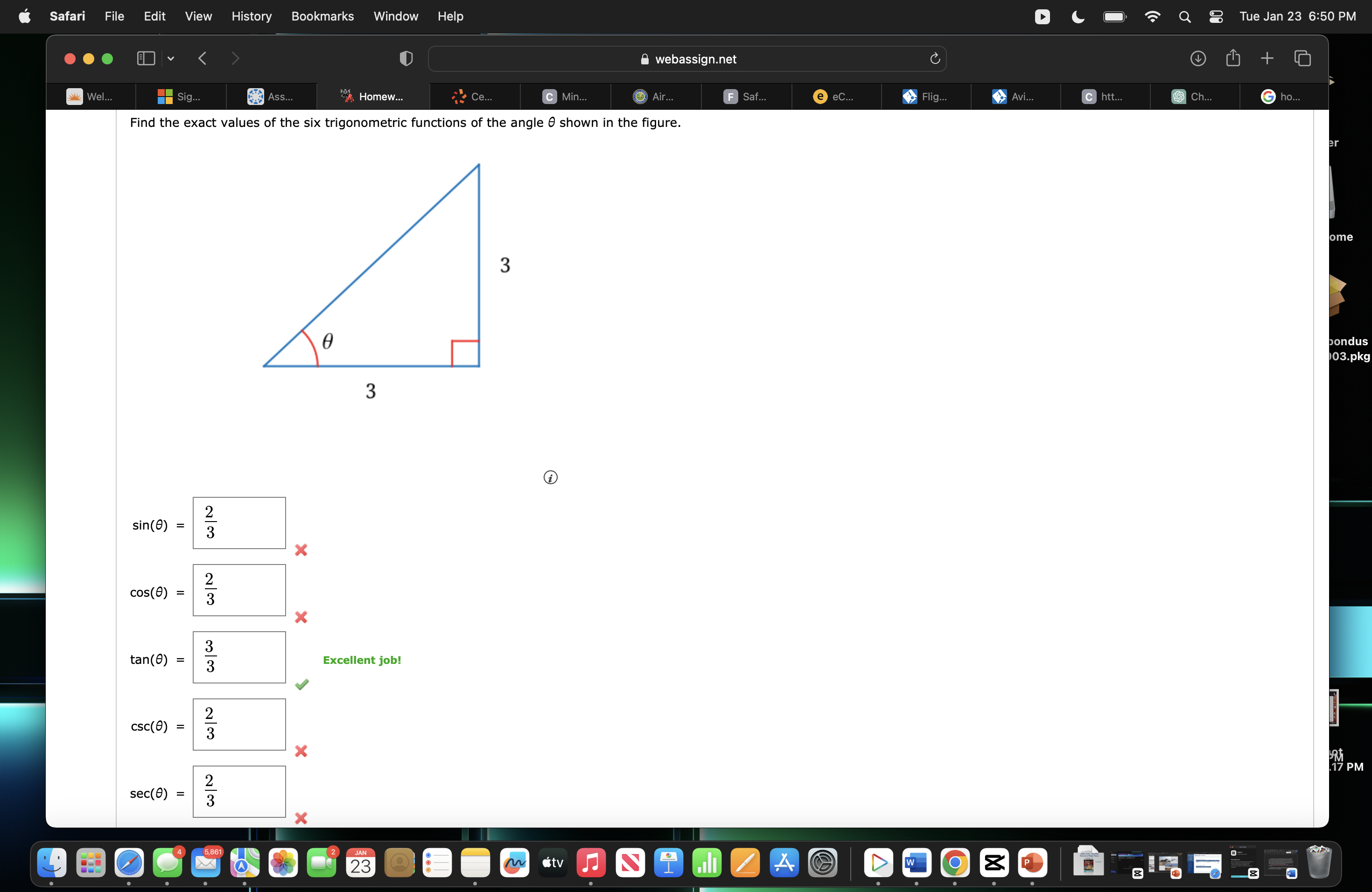Share the current page using the share icon
The height and width of the screenshot is (892, 1372).
[x=1233, y=58]
